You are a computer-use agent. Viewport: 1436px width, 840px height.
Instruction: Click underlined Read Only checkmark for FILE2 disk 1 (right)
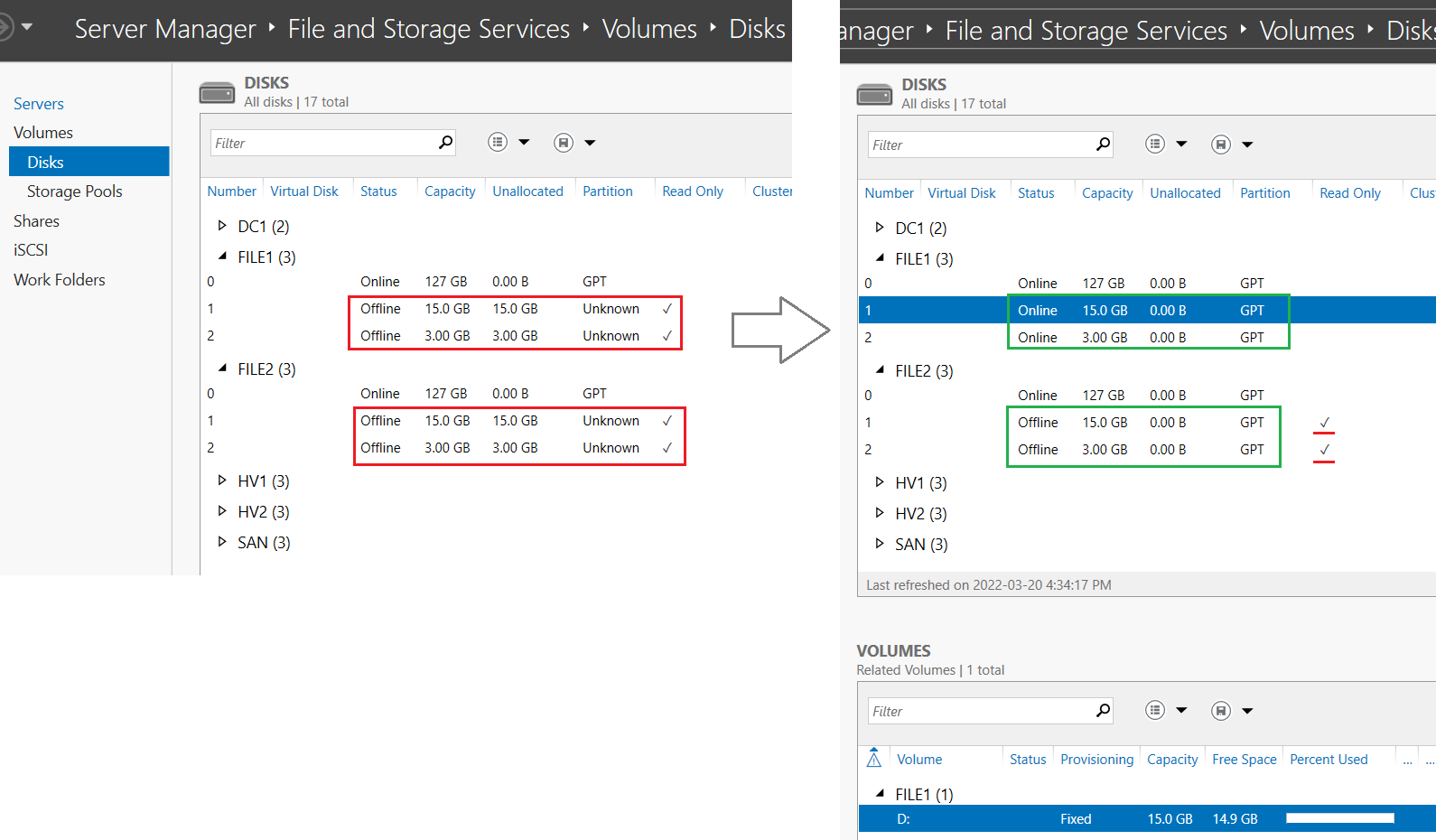point(1324,423)
